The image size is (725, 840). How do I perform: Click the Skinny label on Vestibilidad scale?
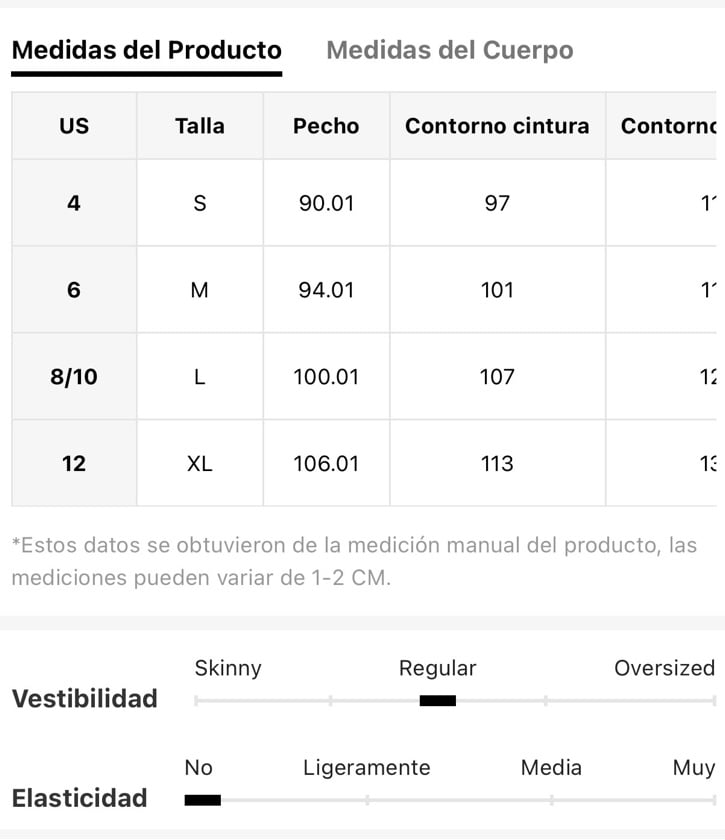coord(228,669)
